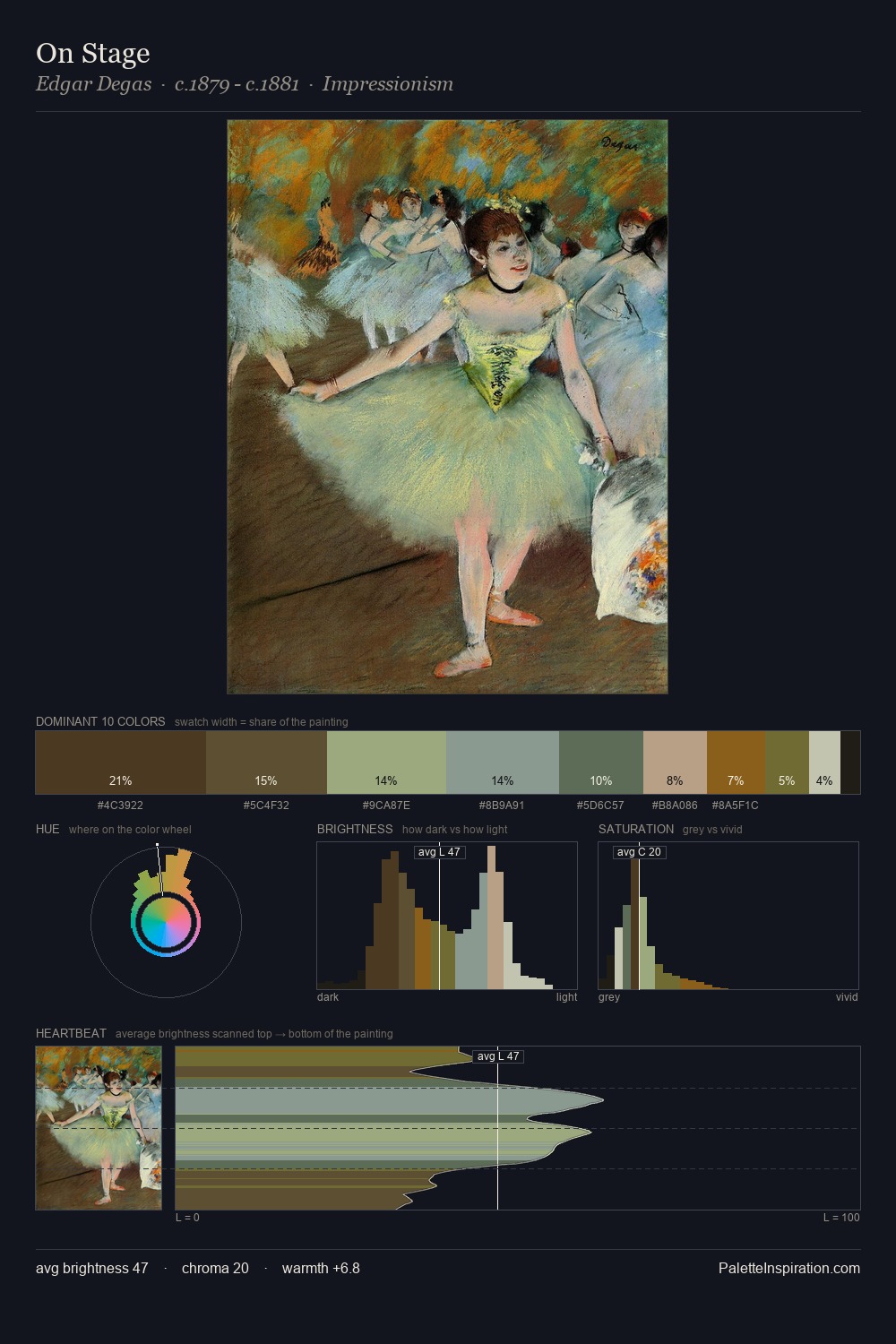Image resolution: width=896 pixels, height=1344 pixels.
Task: Select the 5% olive swatch
Action: click(787, 762)
